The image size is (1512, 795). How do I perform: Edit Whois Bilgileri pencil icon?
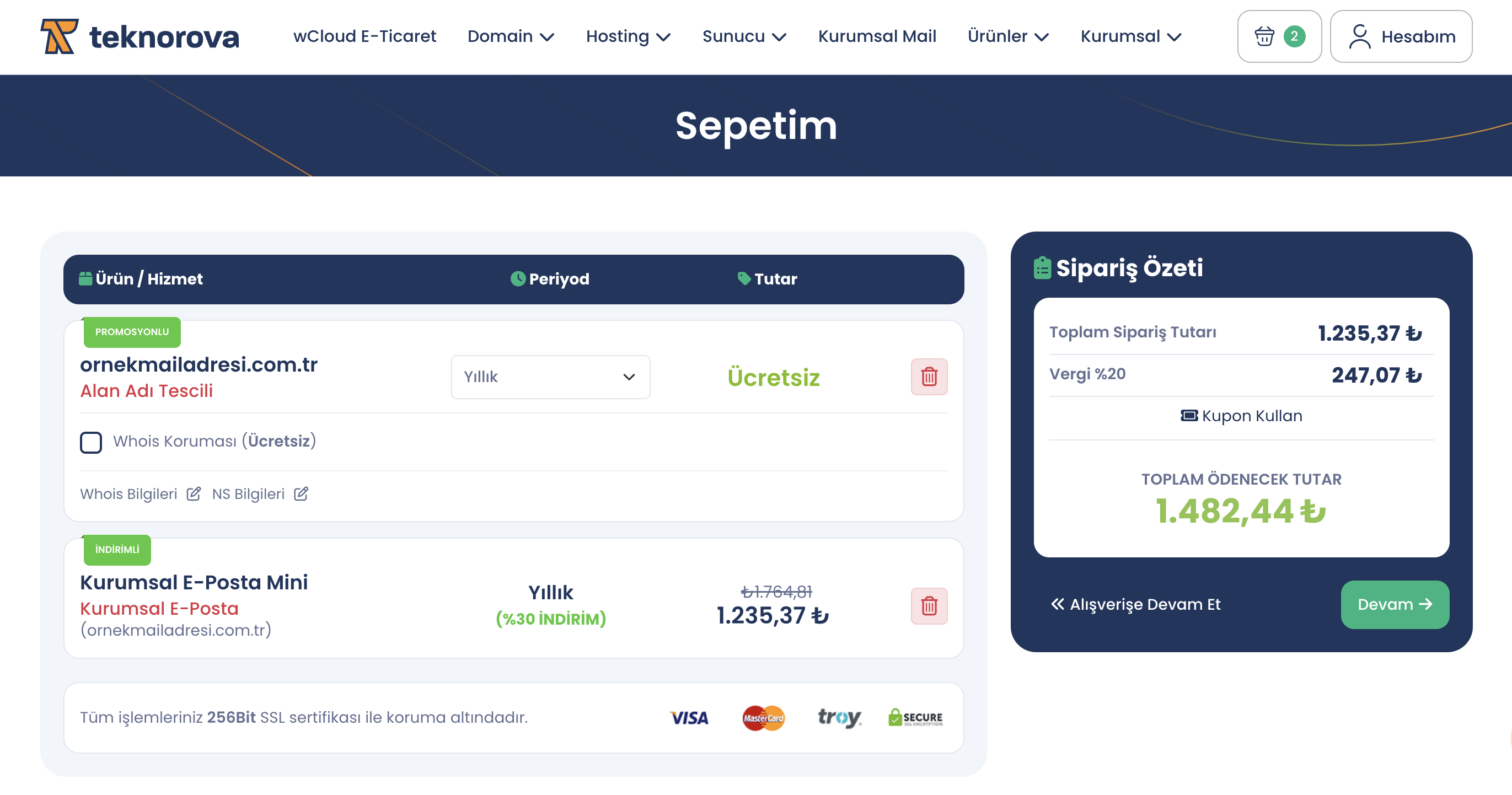pyautogui.click(x=194, y=494)
